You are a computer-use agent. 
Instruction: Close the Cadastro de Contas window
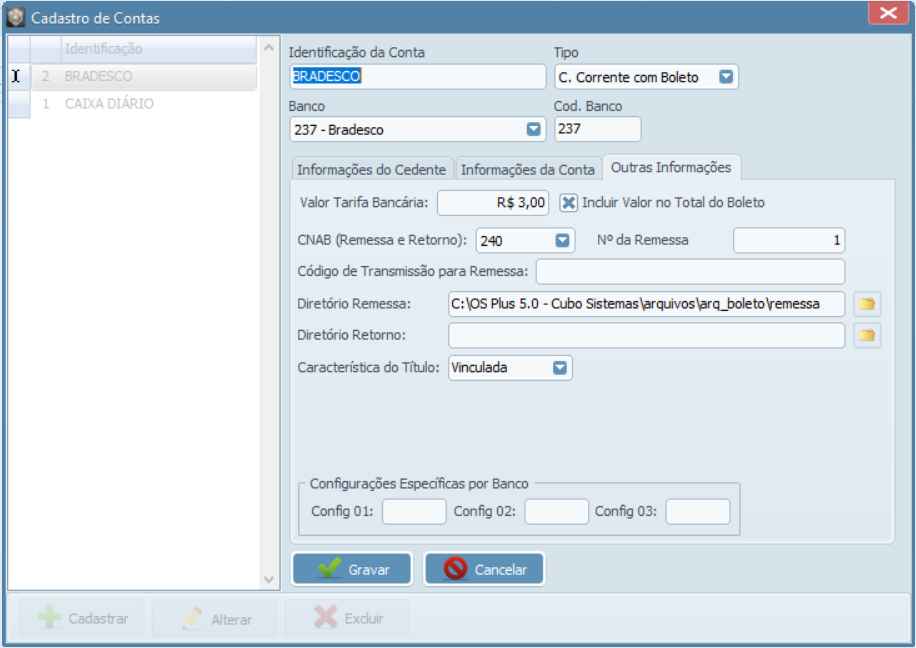(x=888, y=12)
